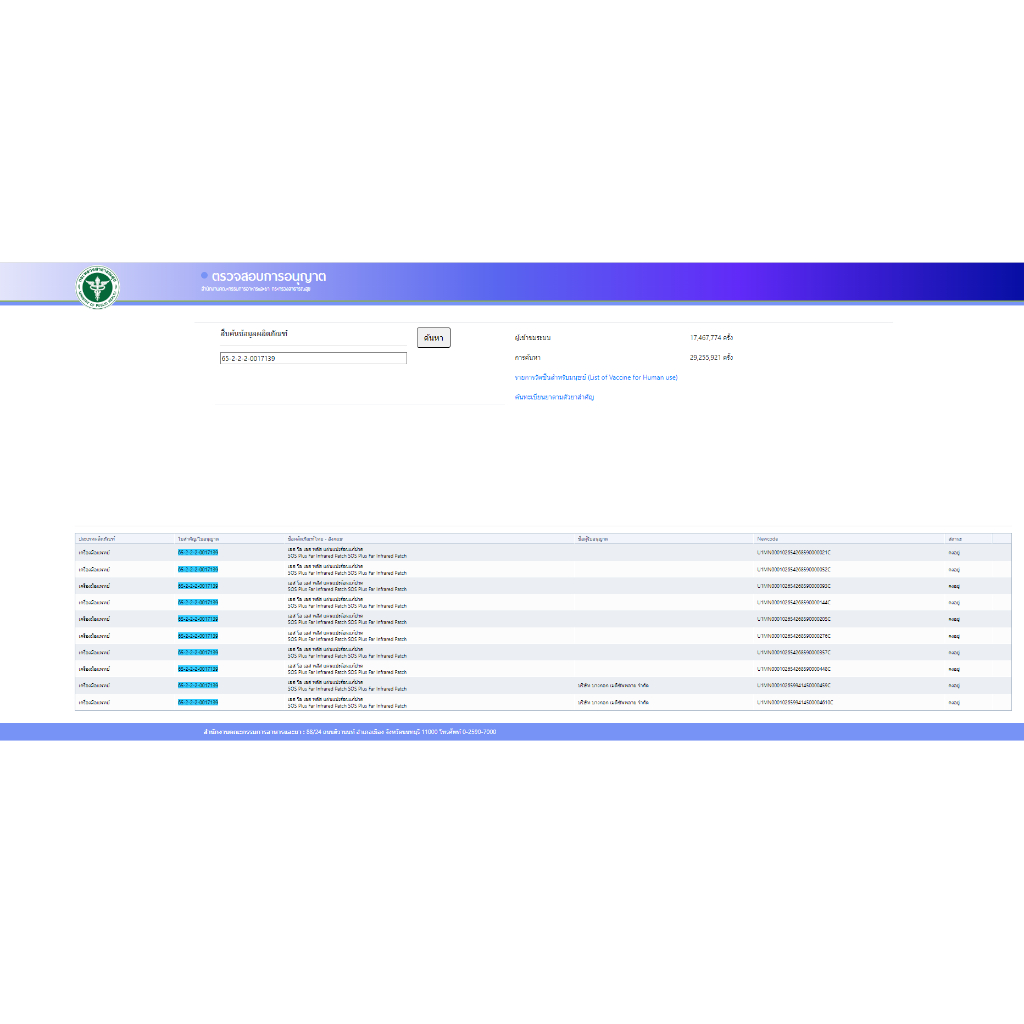Screen dimensions: 1024x1024
Task: Click the blue dot beside the page title
Action: (x=204, y=275)
